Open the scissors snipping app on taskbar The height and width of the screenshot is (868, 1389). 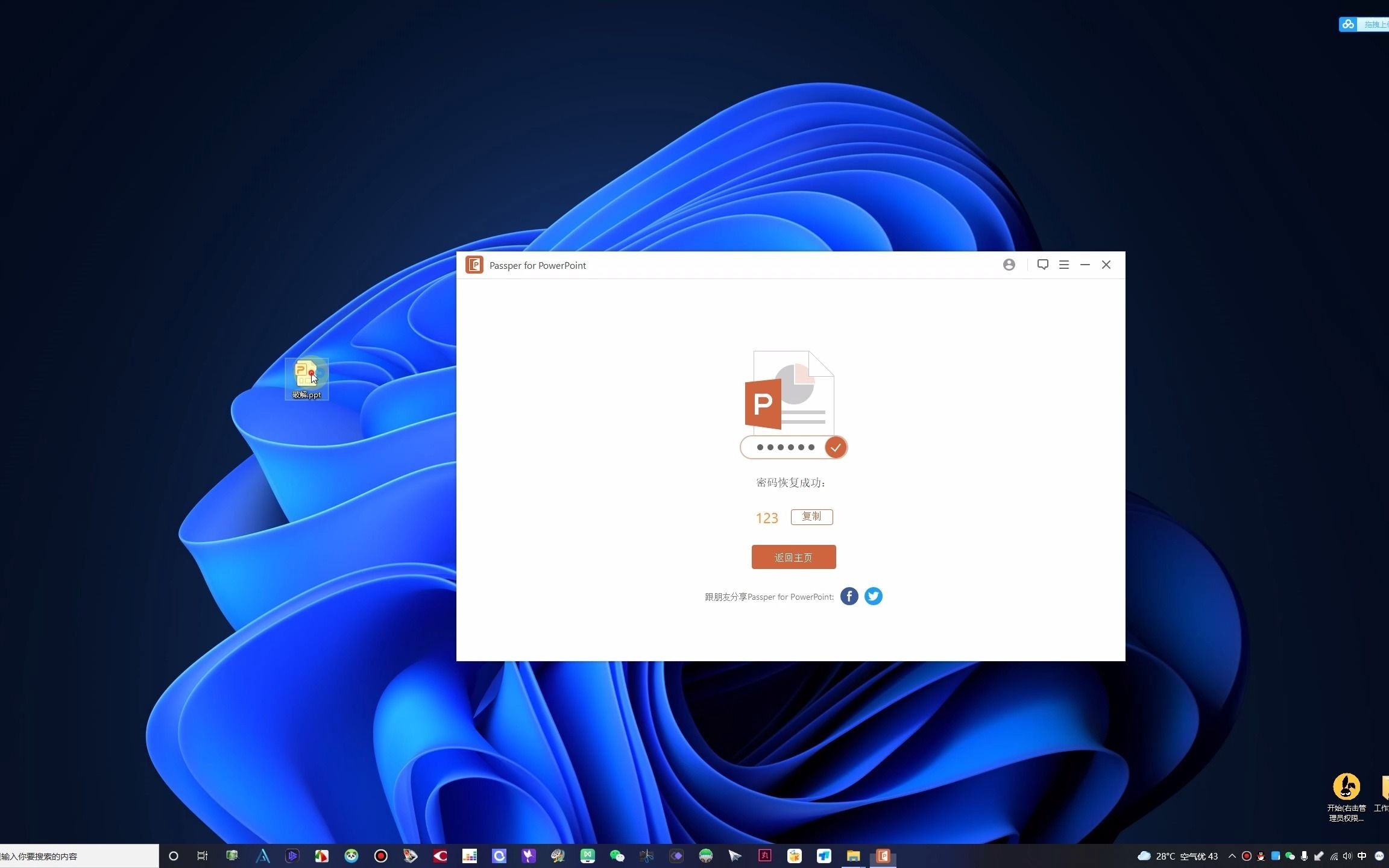click(x=646, y=856)
